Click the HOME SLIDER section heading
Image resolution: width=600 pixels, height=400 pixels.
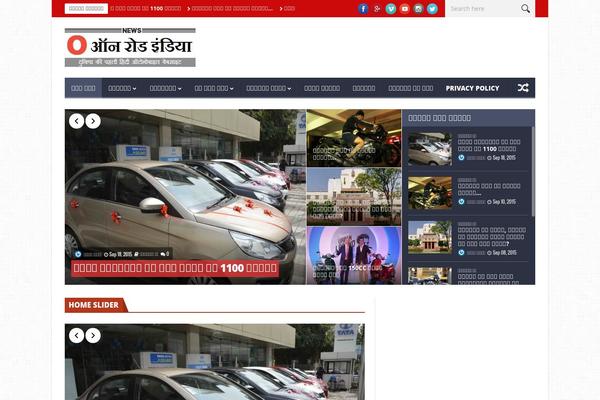coord(93,305)
